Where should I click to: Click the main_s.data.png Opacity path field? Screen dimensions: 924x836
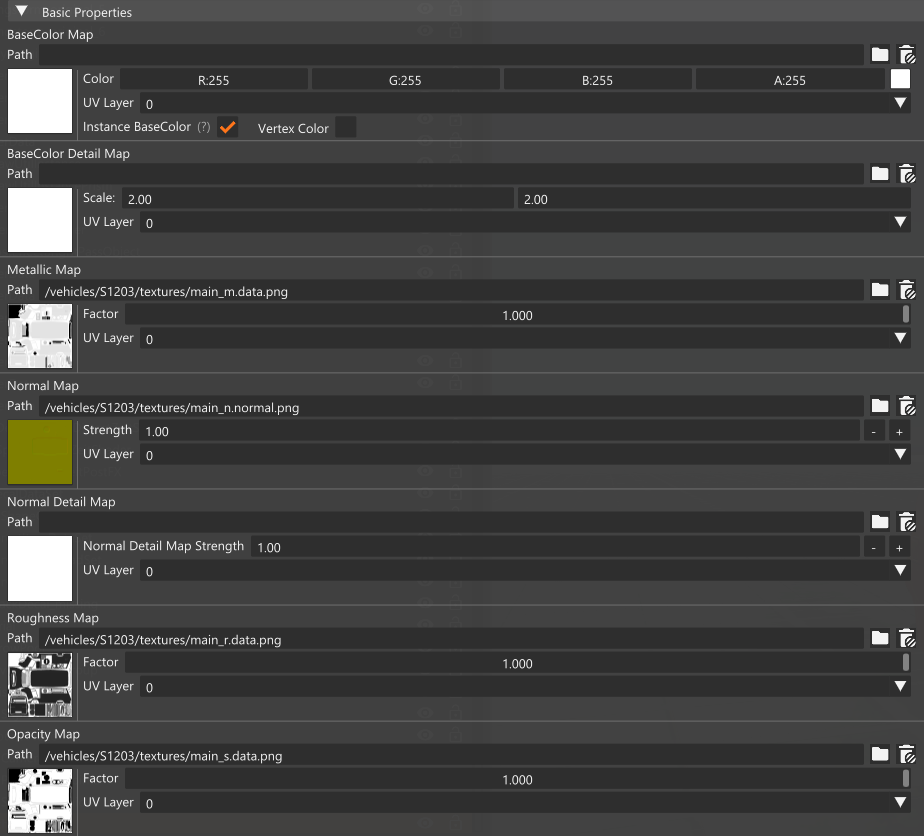coord(451,755)
